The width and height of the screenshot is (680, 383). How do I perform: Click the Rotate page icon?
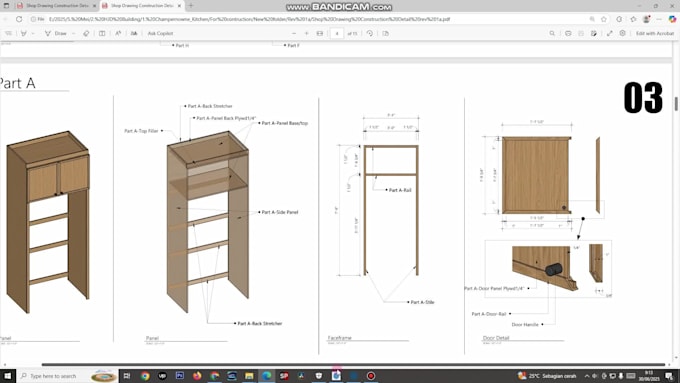click(x=369, y=33)
